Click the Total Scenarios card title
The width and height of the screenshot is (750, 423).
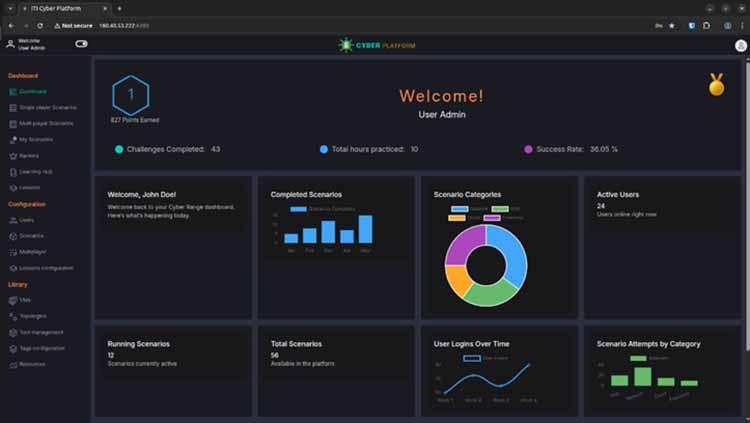(x=296, y=344)
